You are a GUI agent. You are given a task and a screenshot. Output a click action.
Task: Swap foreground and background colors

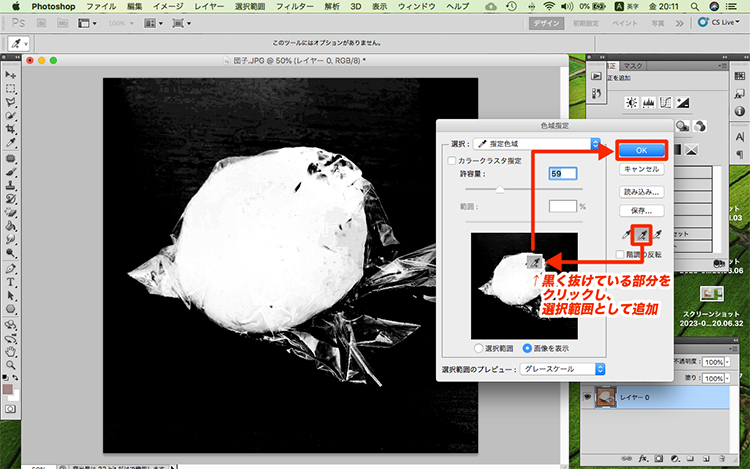click(x=15, y=378)
